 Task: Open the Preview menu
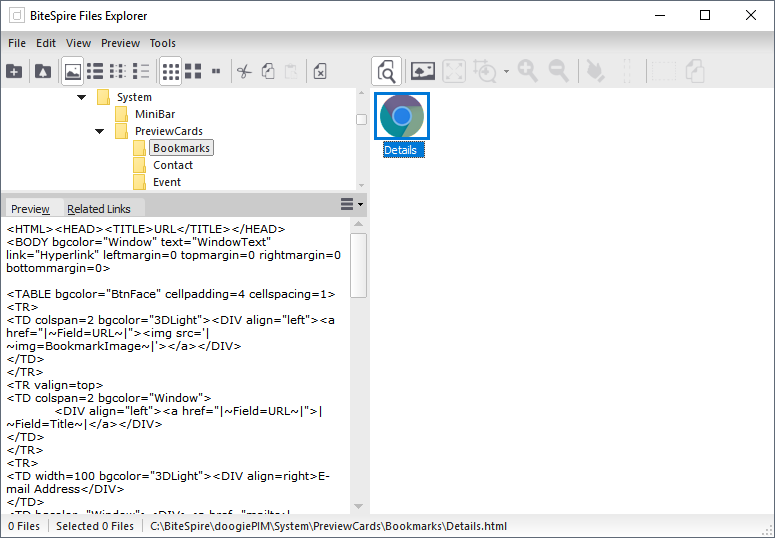tap(121, 44)
